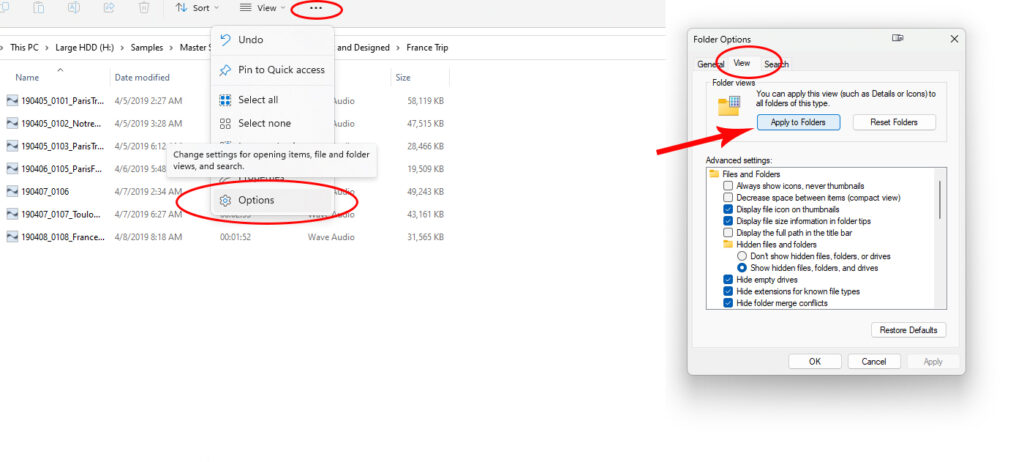Collapse the Files and Folders tree node
Viewport: 1024px width, 462px height.
tap(714, 174)
